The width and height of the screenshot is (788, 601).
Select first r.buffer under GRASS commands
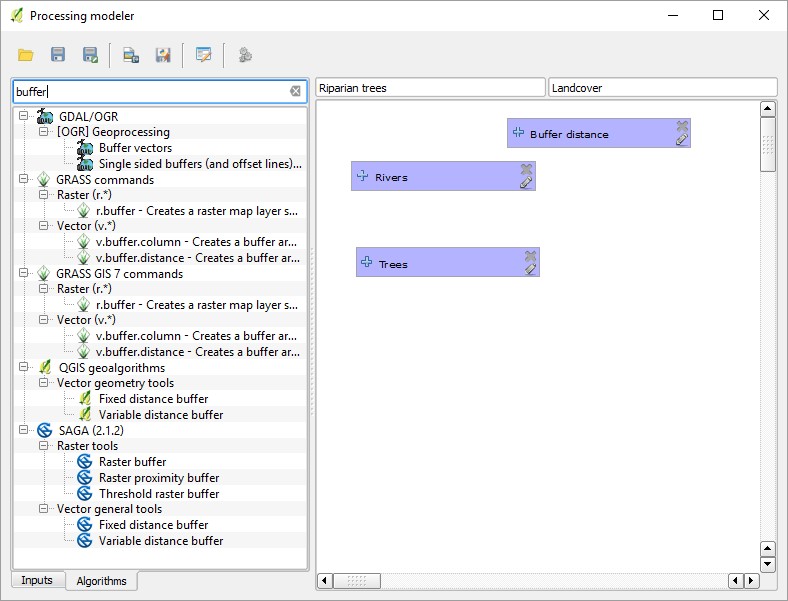[196, 211]
